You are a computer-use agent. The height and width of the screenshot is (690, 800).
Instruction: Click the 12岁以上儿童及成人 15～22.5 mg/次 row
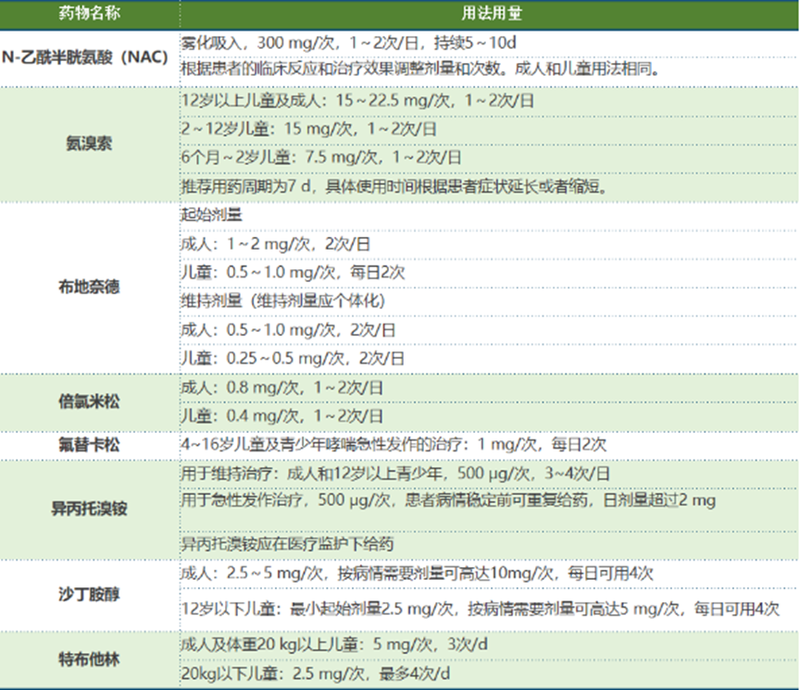point(358,102)
